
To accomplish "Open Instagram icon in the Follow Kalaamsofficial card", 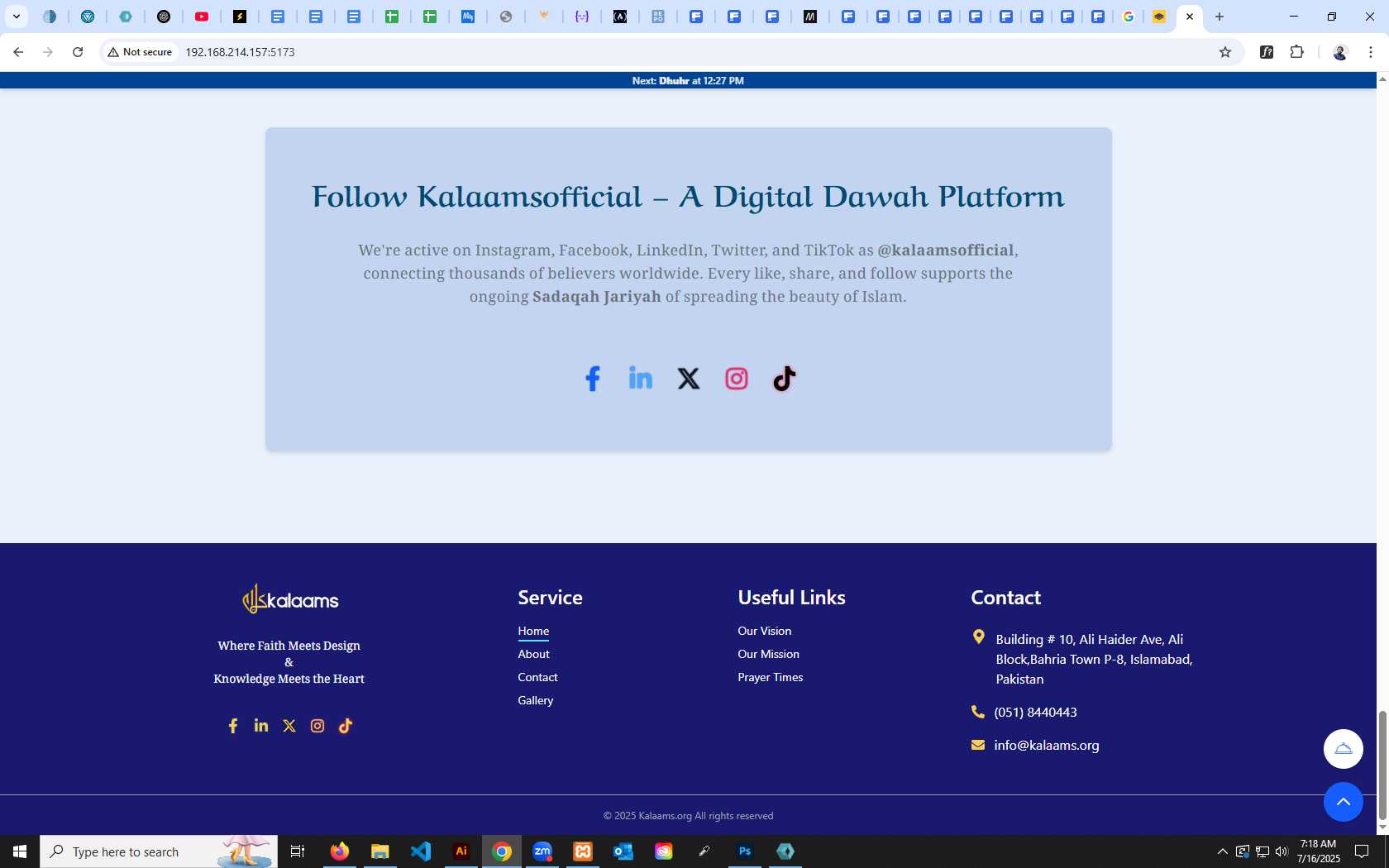I will [x=737, y=379].
